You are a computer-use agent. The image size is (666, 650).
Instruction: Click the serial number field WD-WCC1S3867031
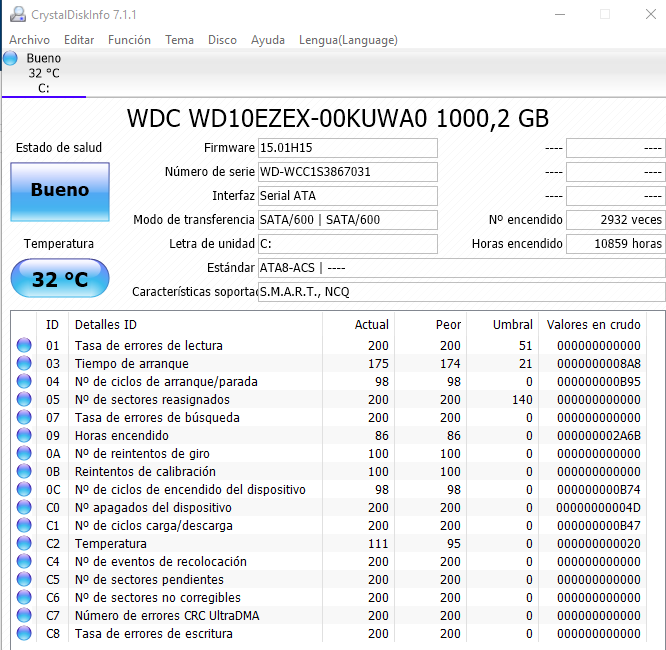pos(347,172)
